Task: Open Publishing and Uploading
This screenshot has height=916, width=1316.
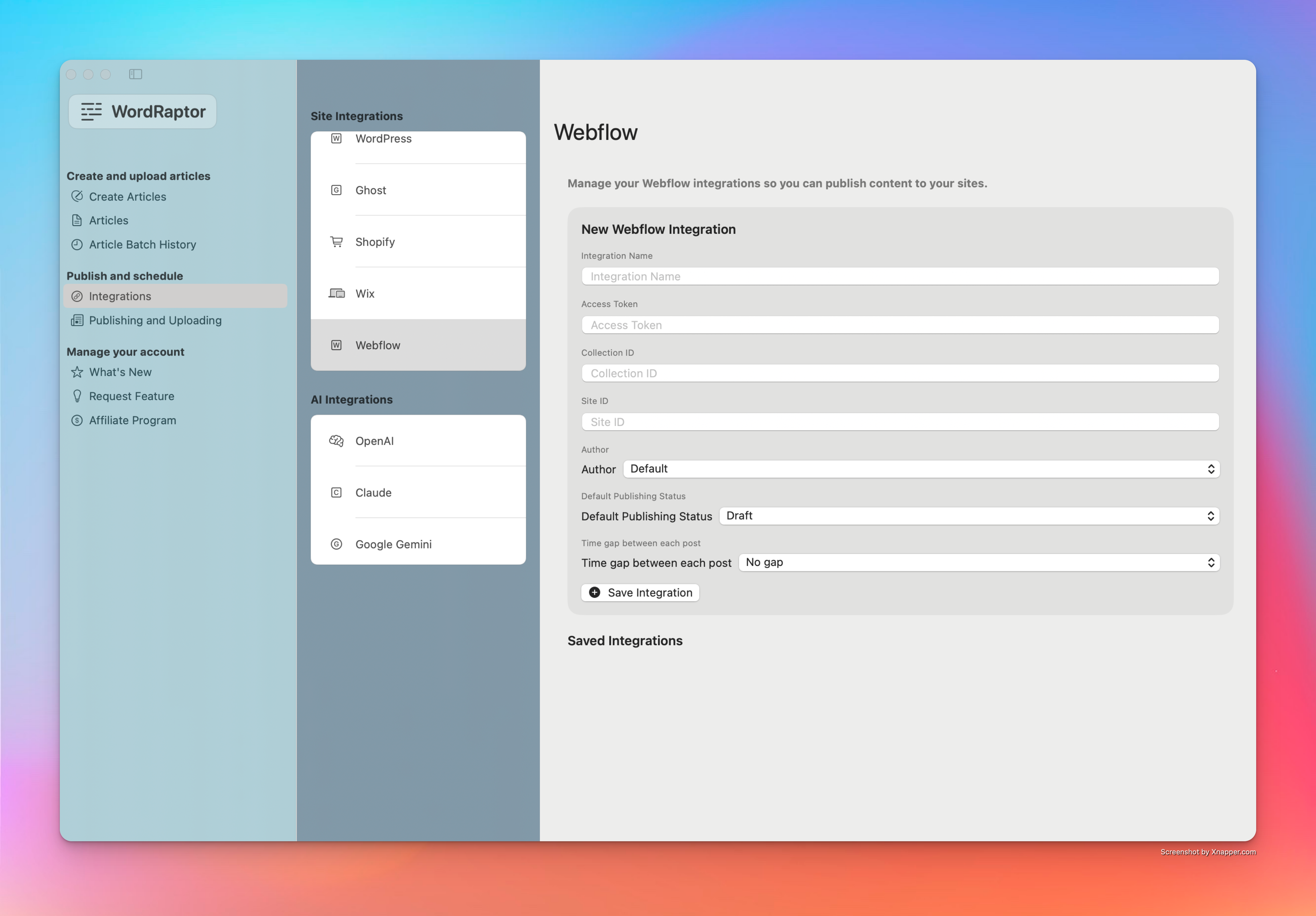Action: coord(175,320)
